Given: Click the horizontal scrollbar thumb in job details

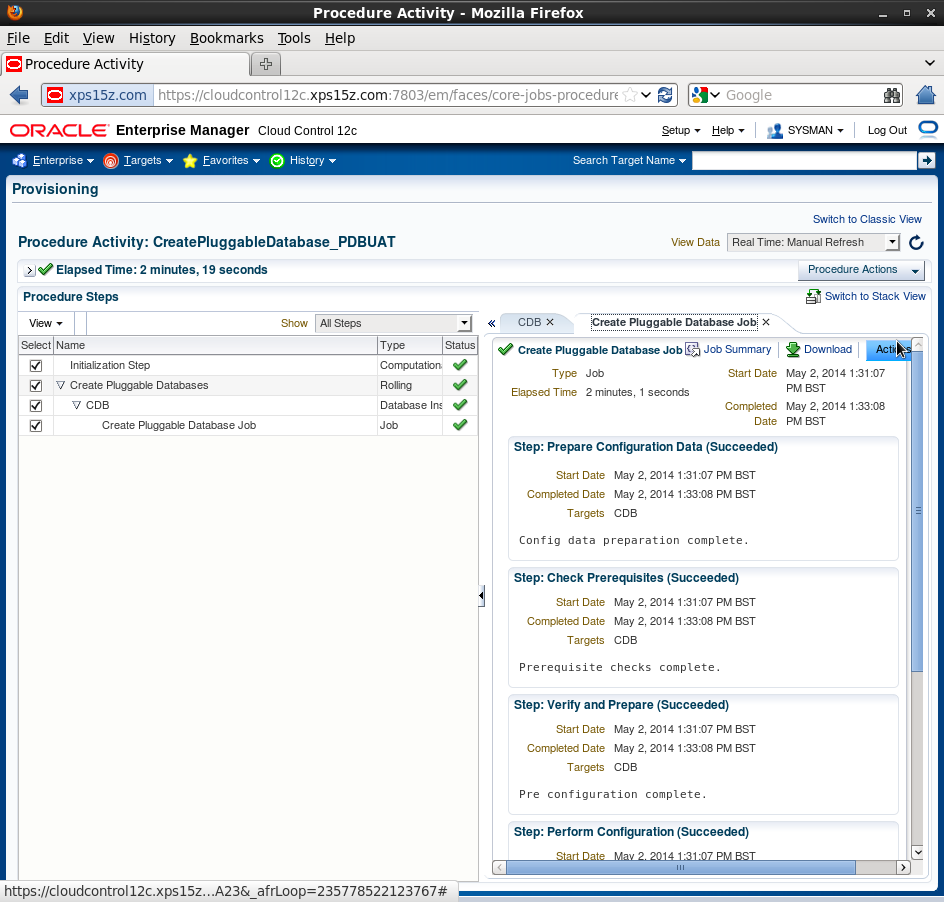Looking at the screenshot, I should pyautogui.click(x=680, y=868).
